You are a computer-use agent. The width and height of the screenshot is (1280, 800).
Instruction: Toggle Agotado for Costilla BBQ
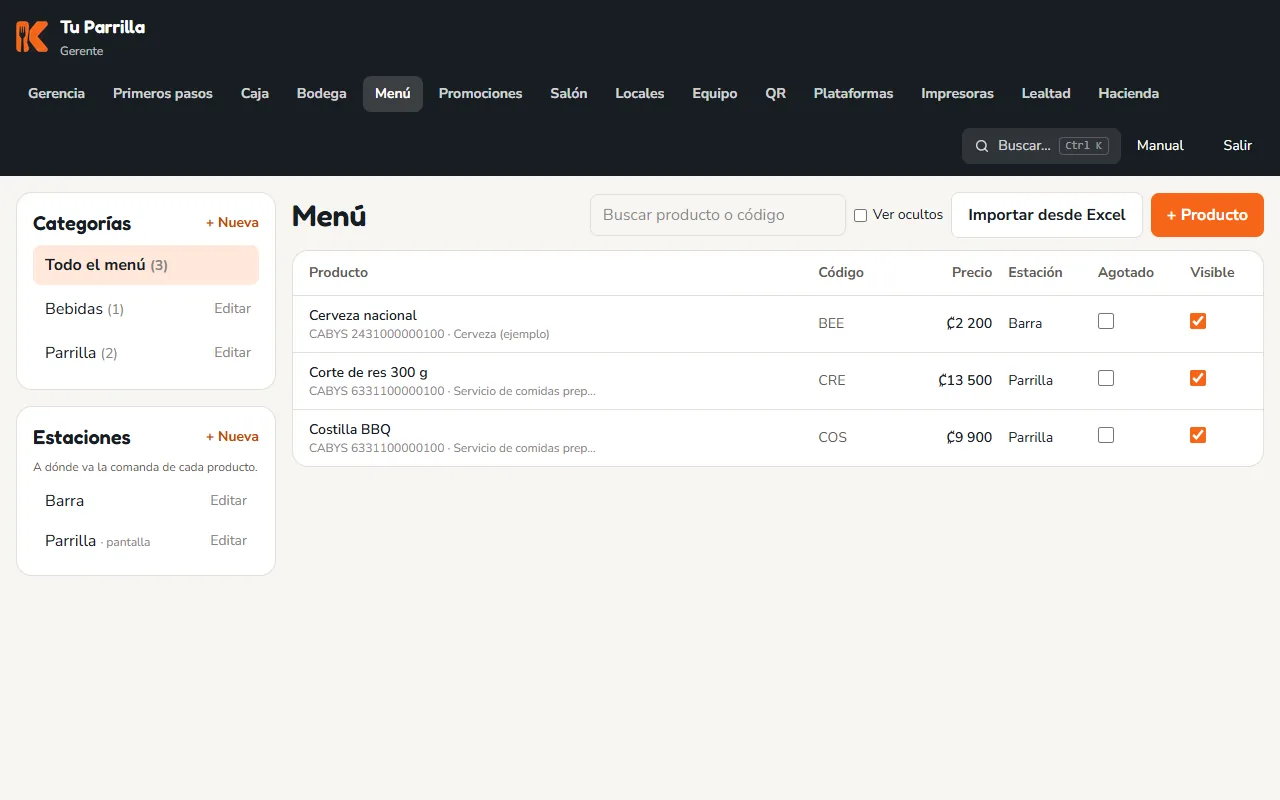tap(1106, 435)
